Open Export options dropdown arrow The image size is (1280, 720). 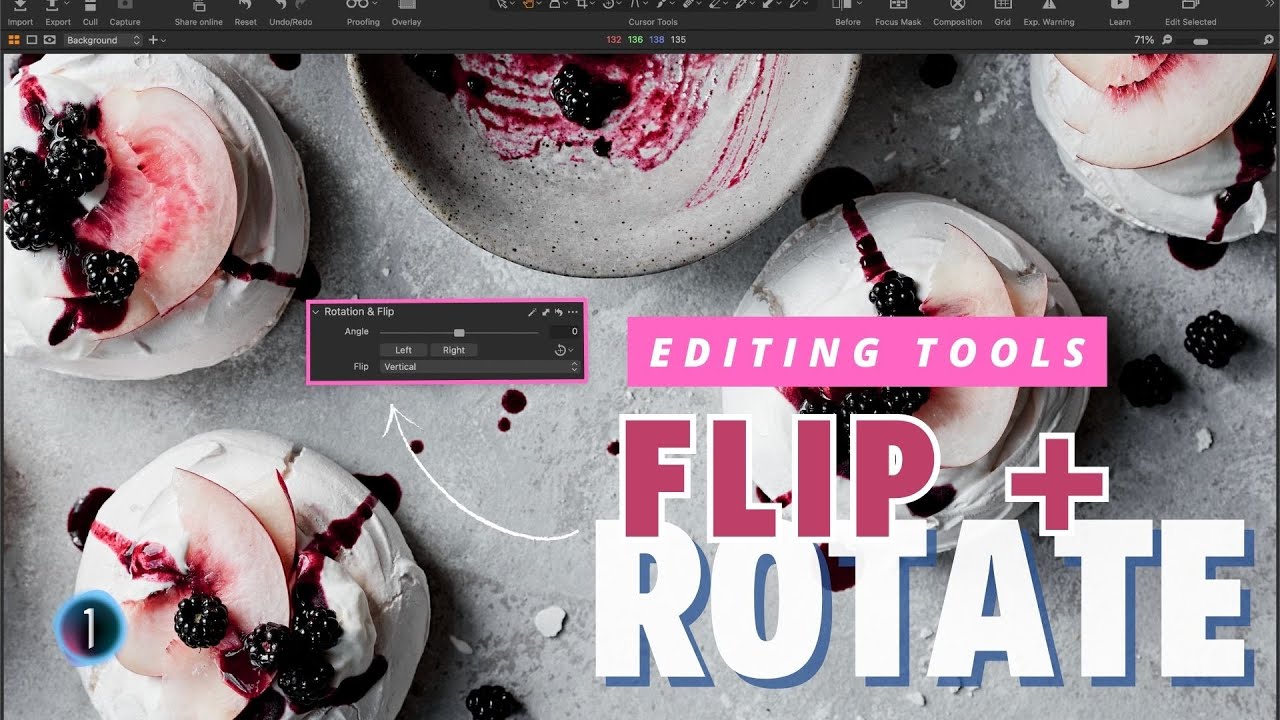pos(67,4)
